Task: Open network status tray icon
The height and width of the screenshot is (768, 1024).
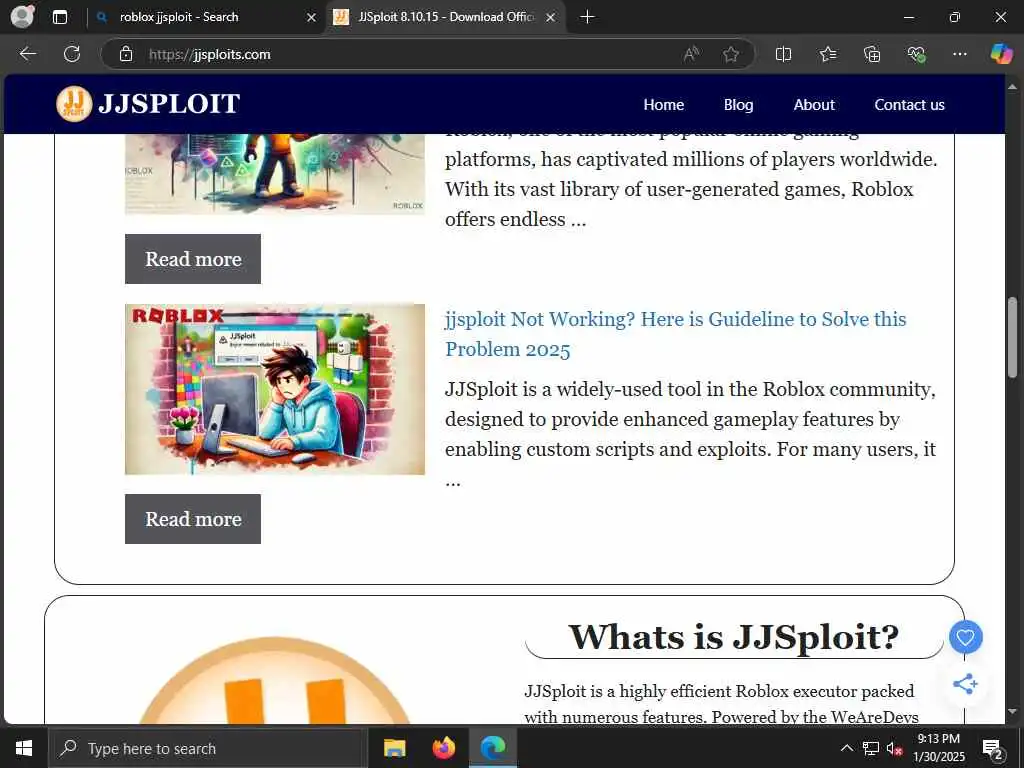Action: [871, 748]
